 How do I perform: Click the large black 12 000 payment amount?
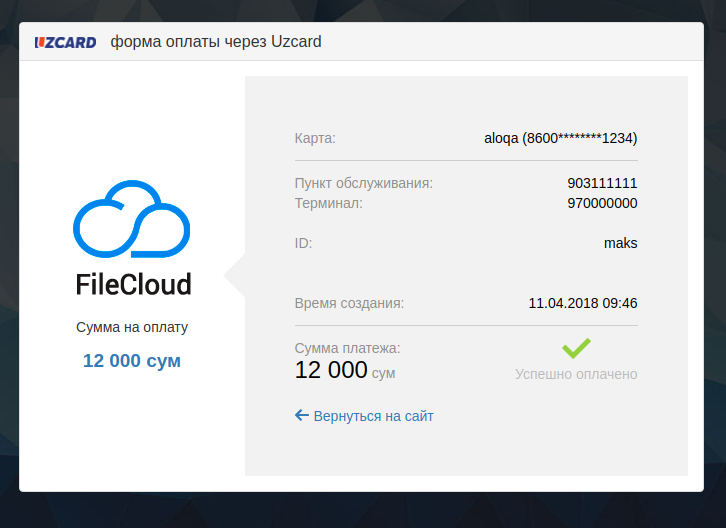pos(331,370)
